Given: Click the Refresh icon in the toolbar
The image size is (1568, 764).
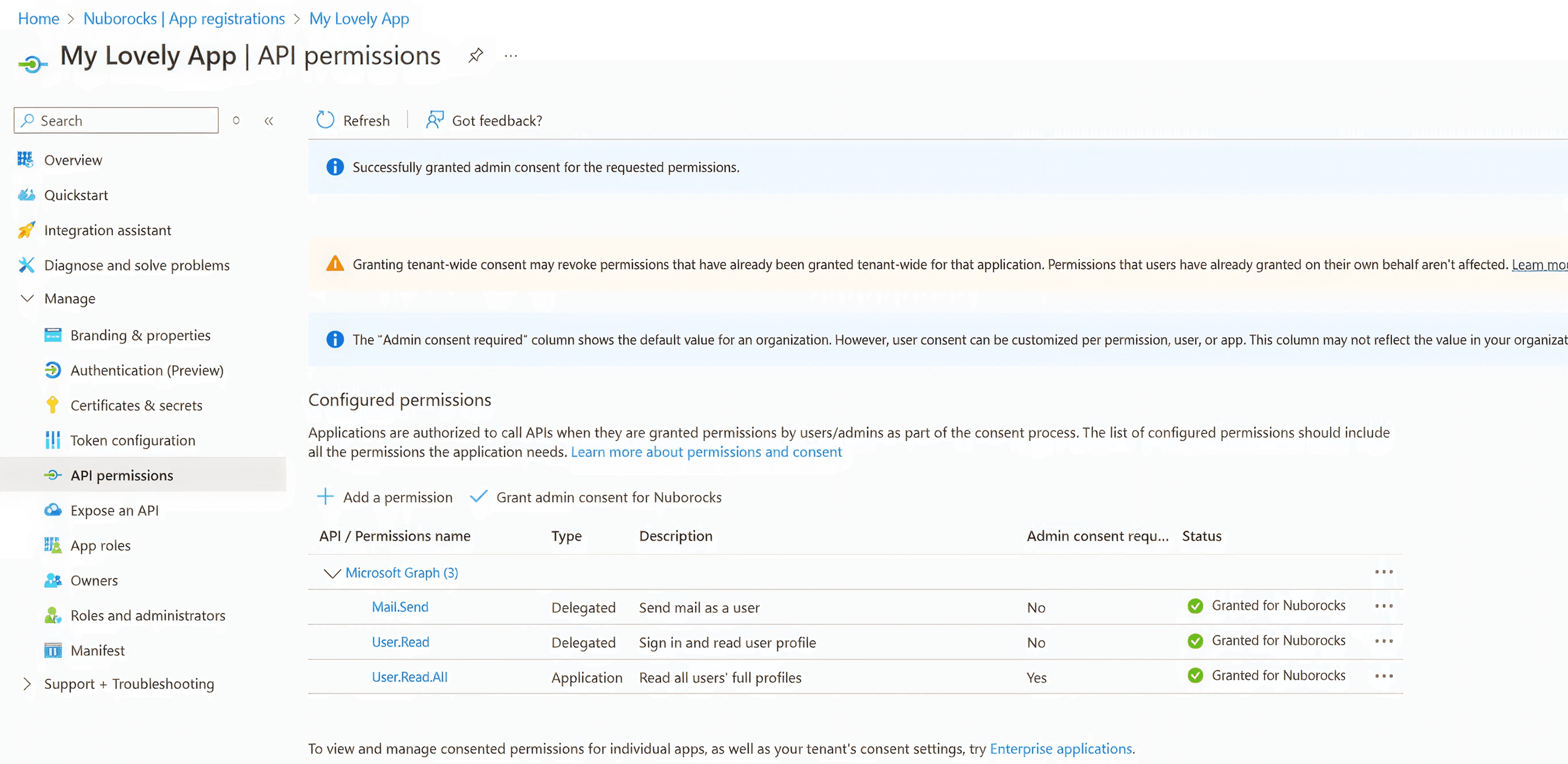Looking at the screenshot, I should 326,120.
